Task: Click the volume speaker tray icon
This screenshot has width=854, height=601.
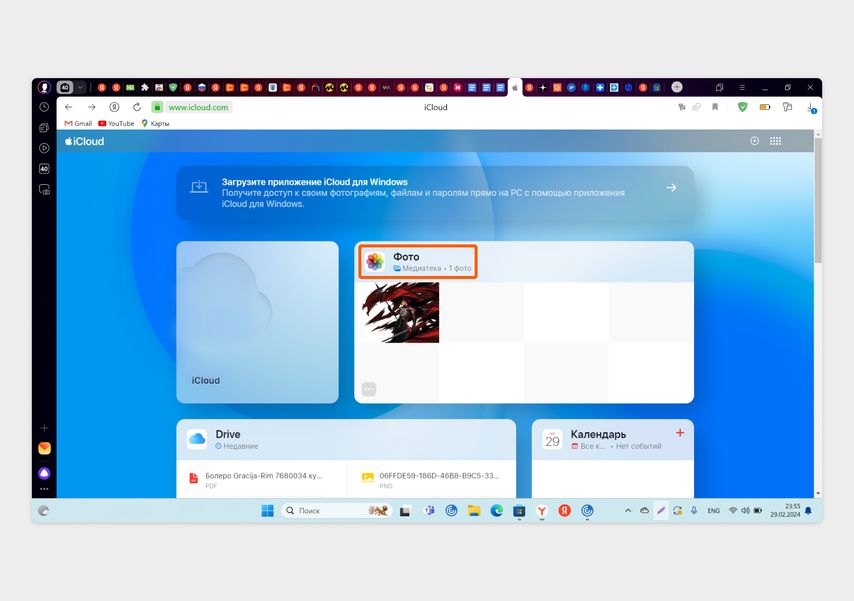Action: pos(745,511)
